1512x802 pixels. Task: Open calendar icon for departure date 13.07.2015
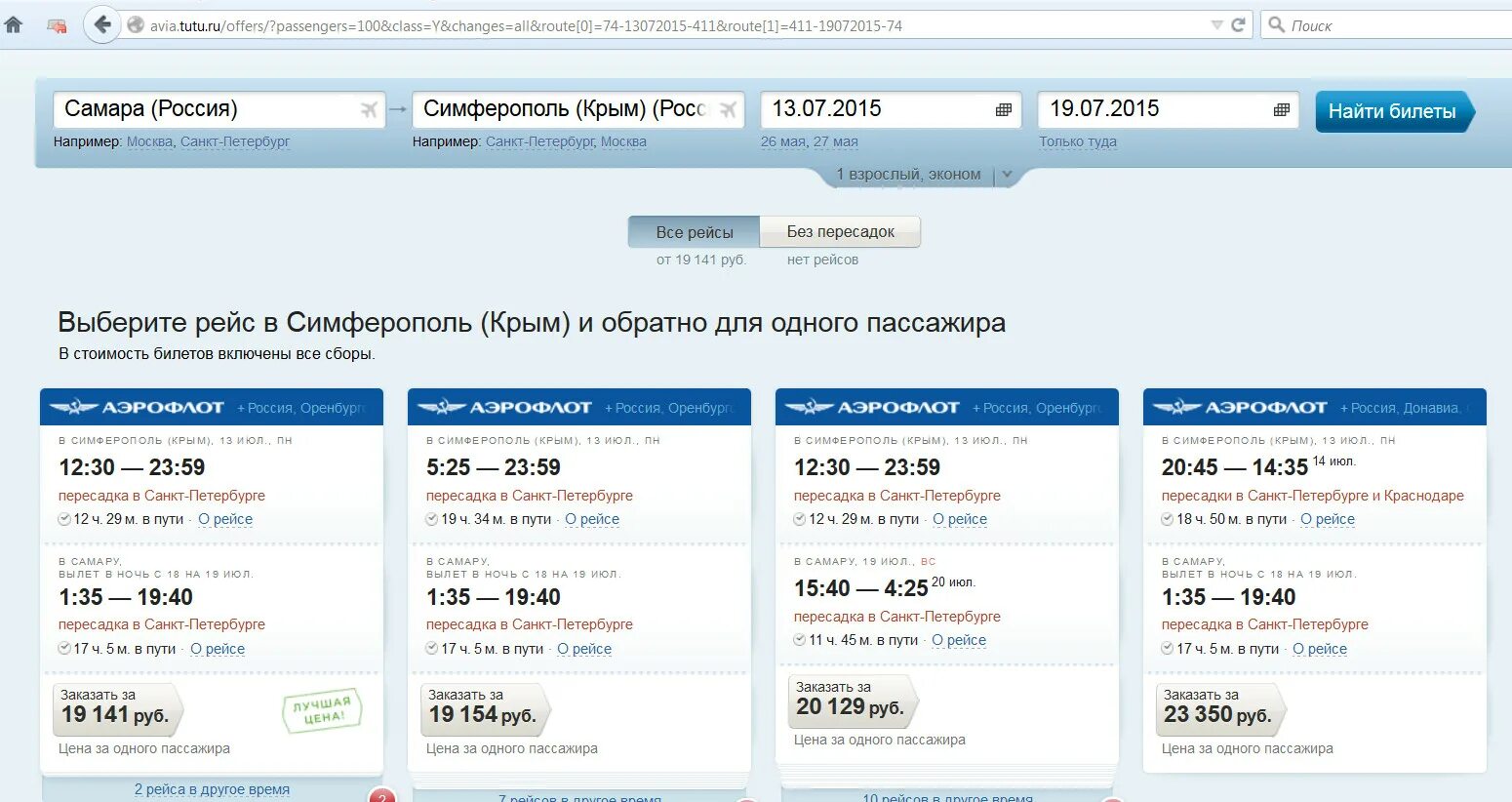pyautogui.click(x=1004, y=109)
